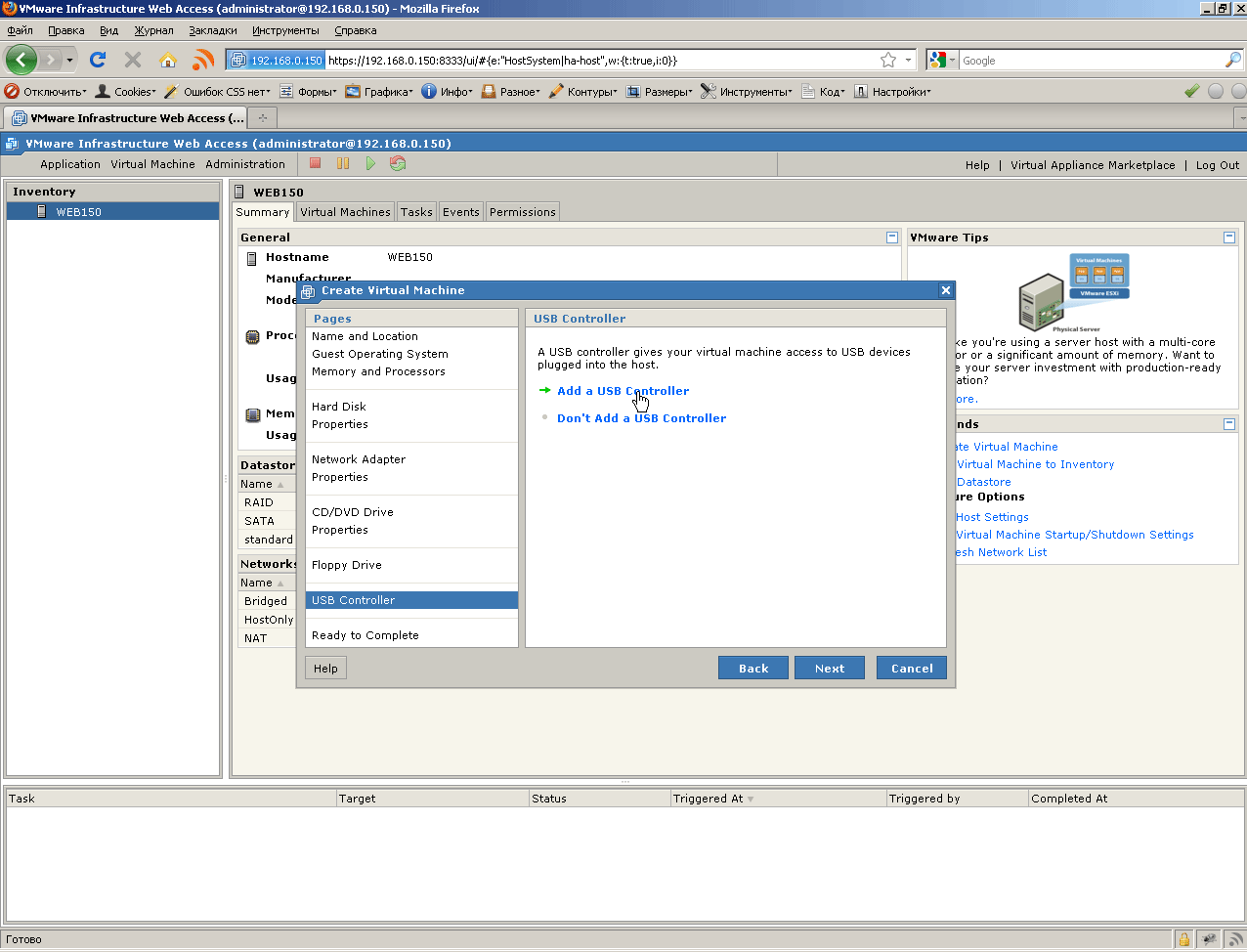The height and width of the screenshot is (952, 1247).
Task: Open Контуры web developer dropdown
Action: [583, 92]
